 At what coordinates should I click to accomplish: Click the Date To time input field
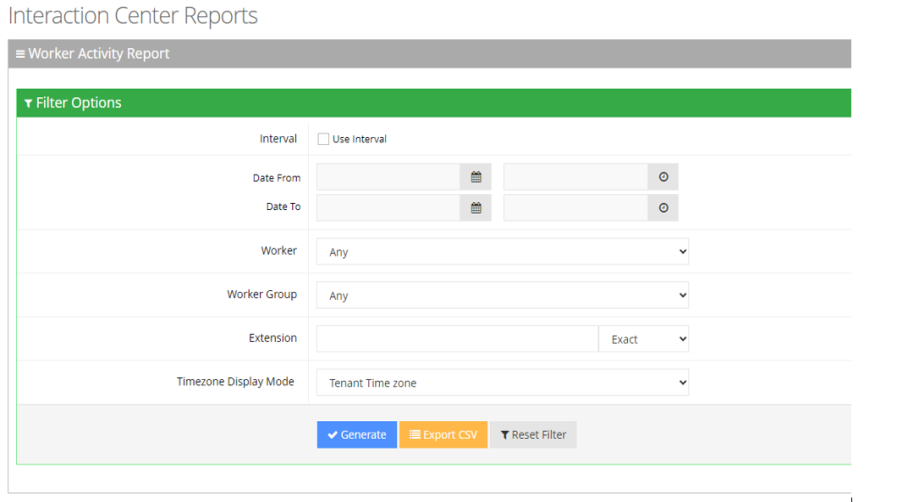click(x=575, y=208)
